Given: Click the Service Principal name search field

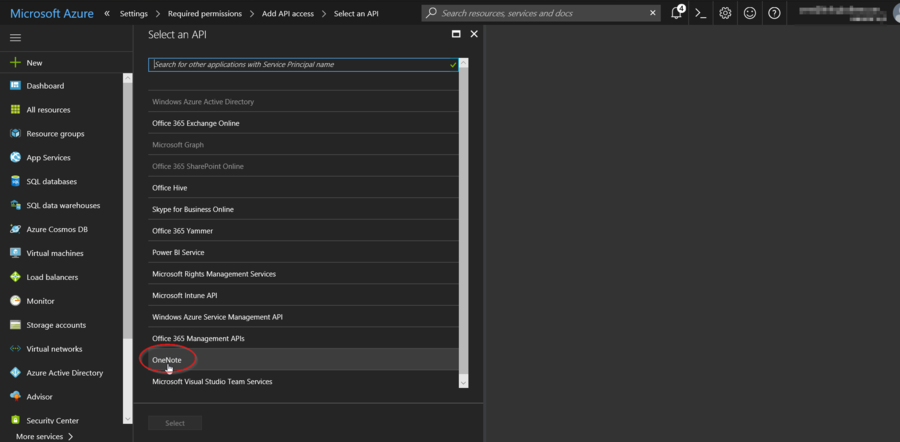Looking at the screenshot, I should click(x=298, y=64).
